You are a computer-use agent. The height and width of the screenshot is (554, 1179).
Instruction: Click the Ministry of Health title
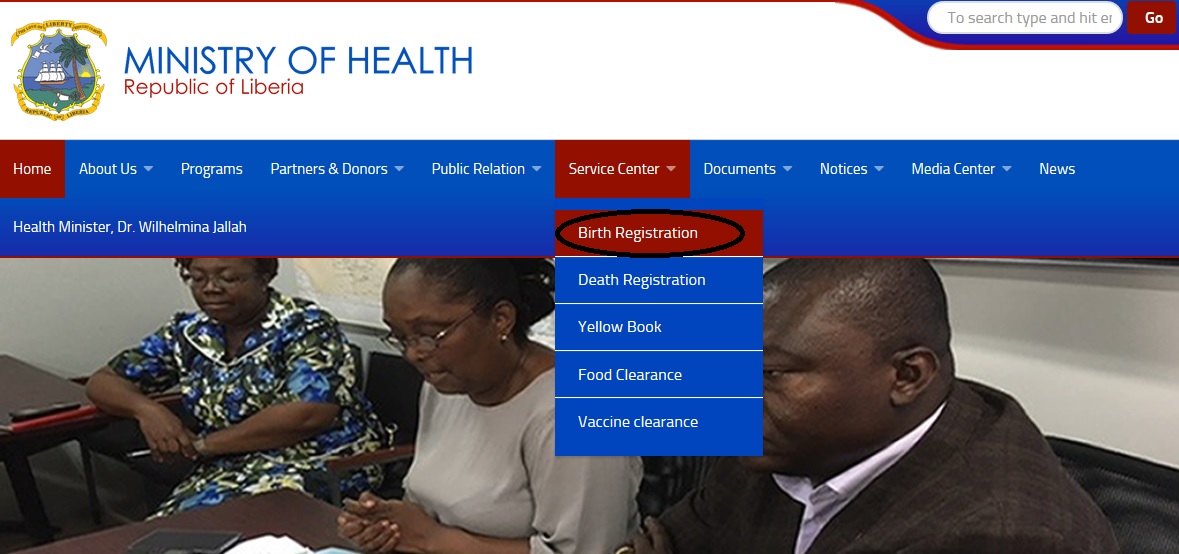298,61
